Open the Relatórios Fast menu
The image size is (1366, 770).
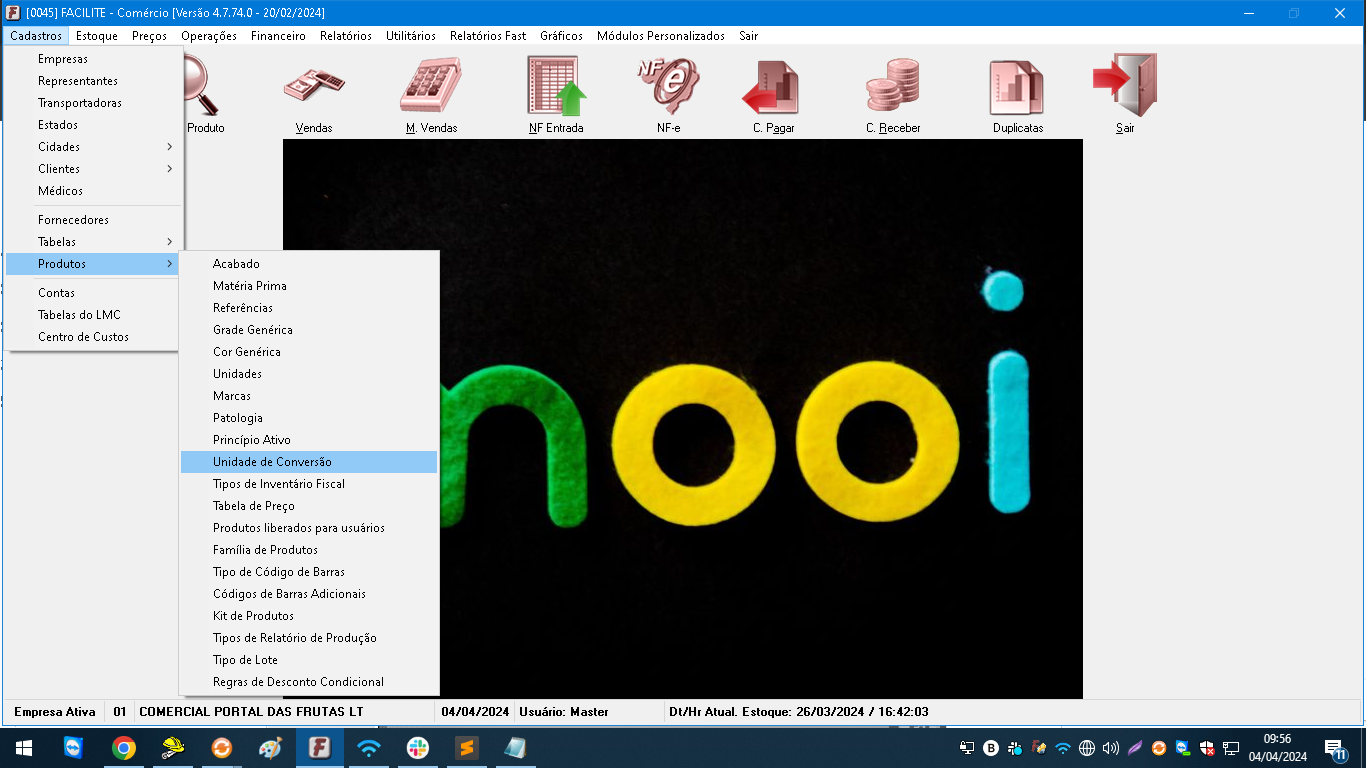(488, 36)
